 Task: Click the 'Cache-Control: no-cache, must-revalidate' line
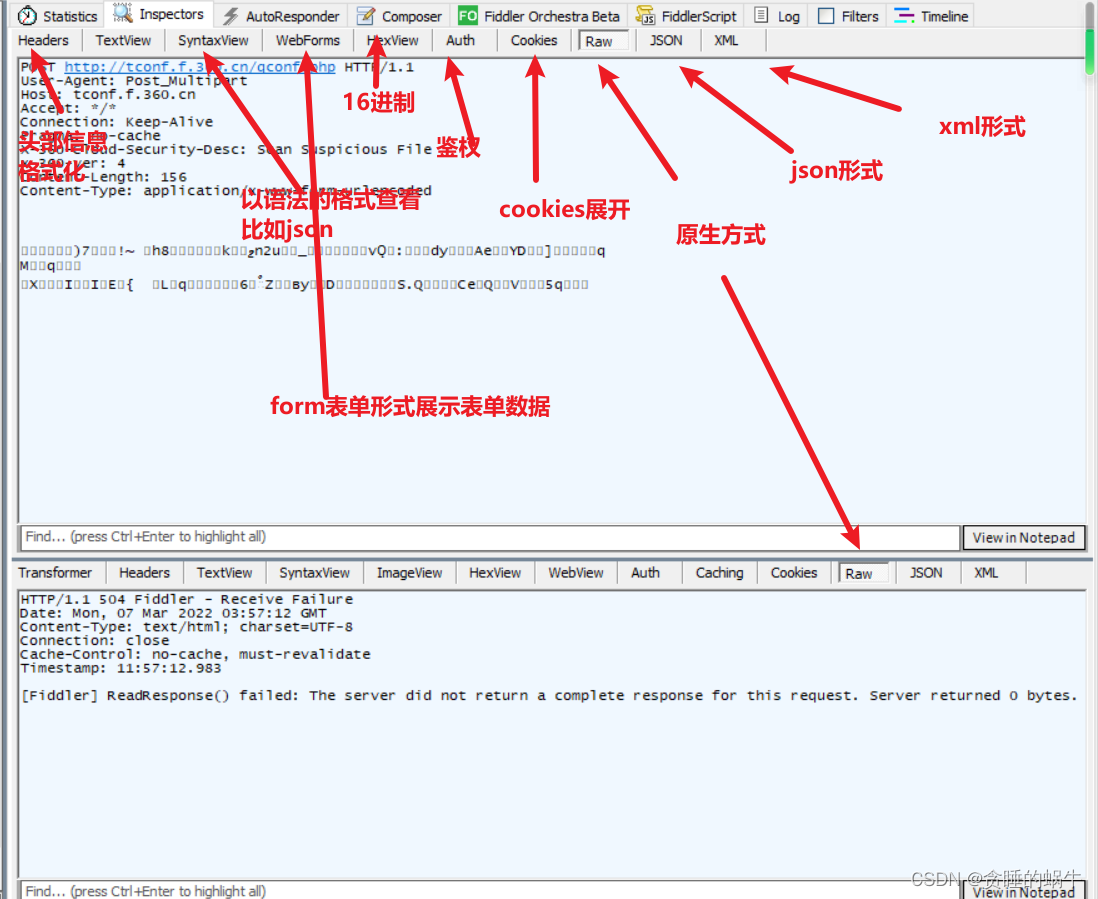[195, 654]
